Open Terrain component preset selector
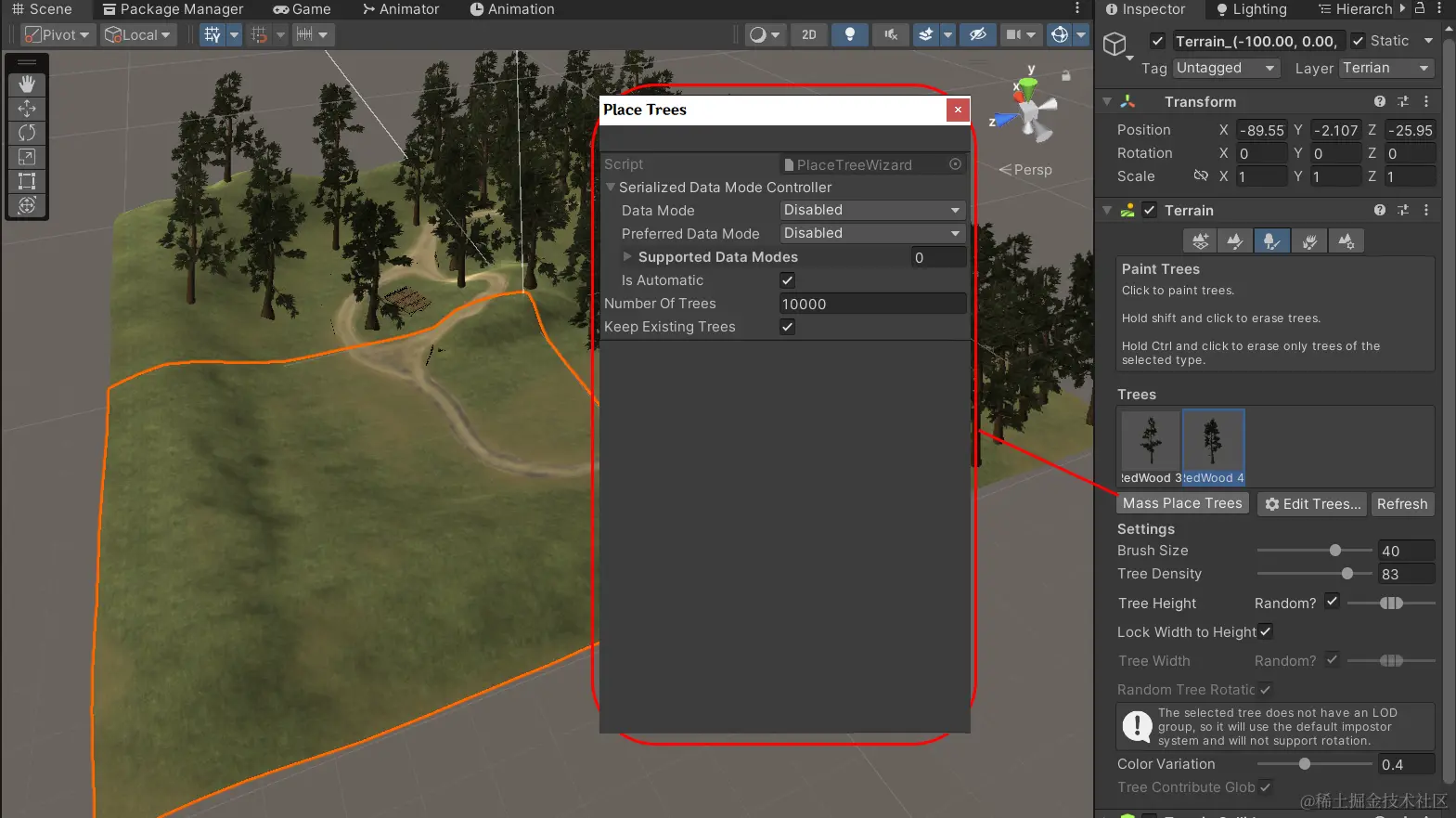This screenshot has height=818, width=1456. (x=1403, y=211)
